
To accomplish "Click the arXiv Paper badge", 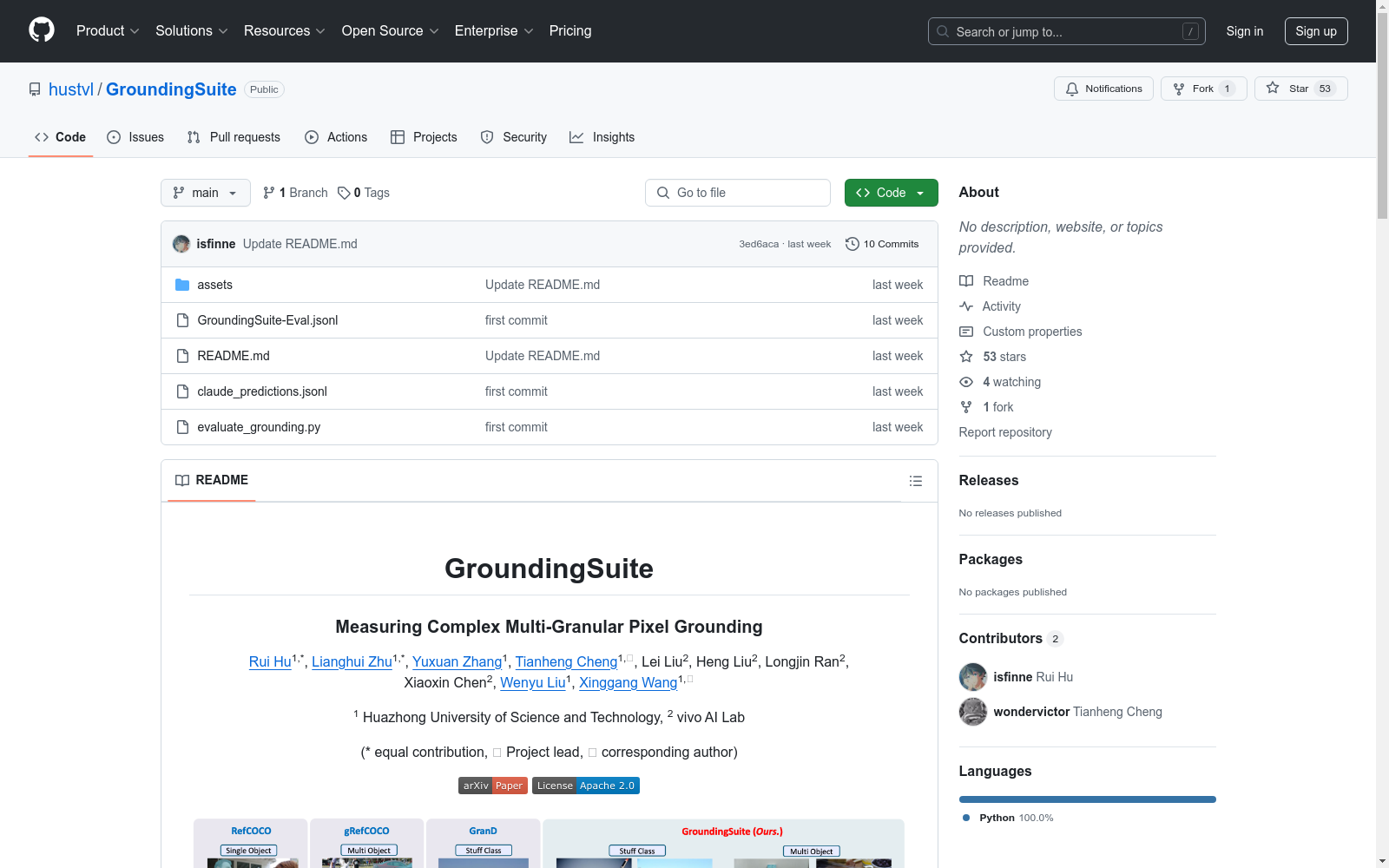I will tap(493, 786).
